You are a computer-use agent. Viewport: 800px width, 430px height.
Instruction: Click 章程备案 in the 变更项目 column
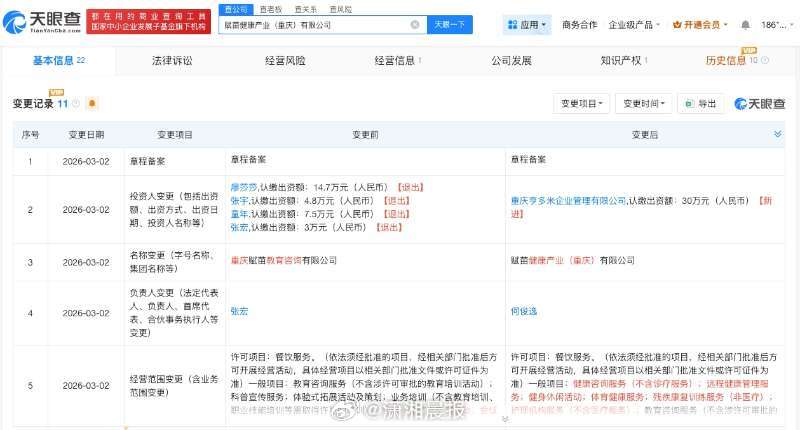pos(147,161)
